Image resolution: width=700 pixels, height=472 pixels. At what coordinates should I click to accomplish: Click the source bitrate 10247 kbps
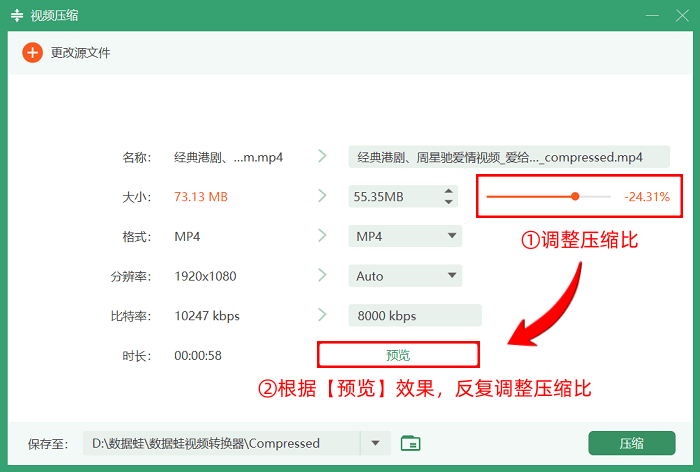tap(207, 316)
